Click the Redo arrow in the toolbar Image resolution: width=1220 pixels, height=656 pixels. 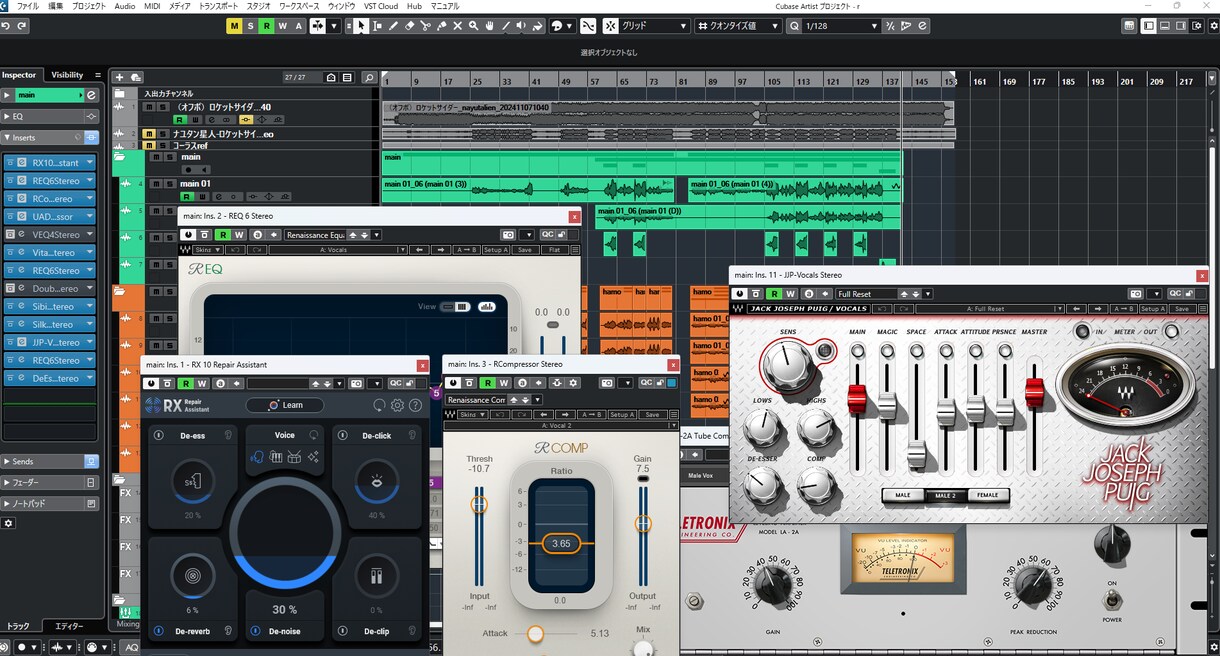[x=22, y=26]
